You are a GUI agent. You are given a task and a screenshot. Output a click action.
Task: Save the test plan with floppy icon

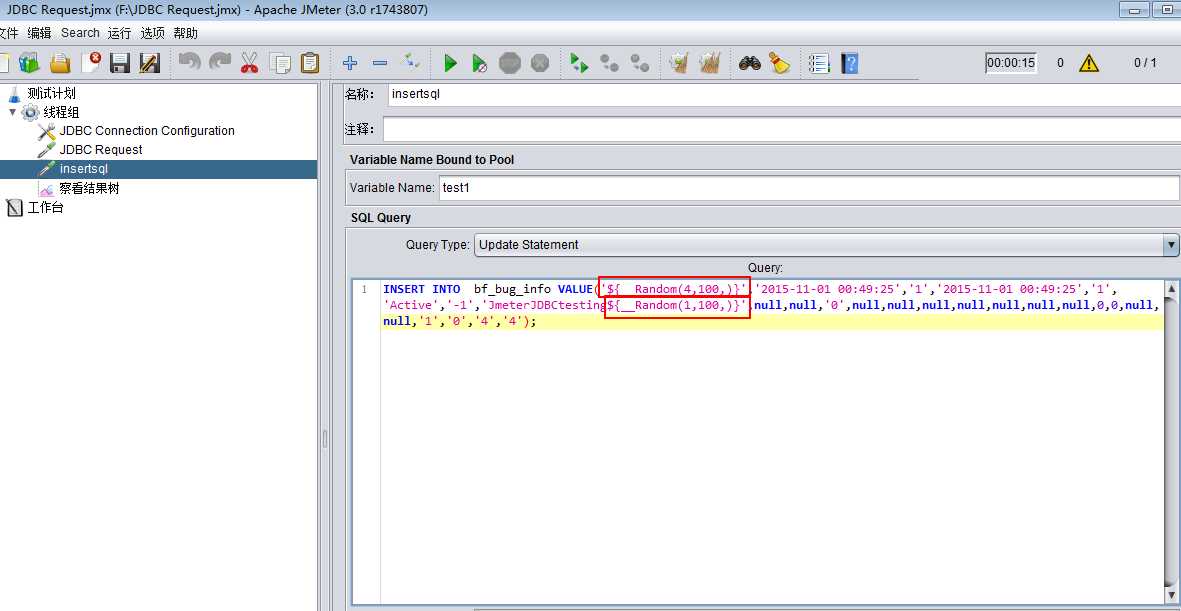click(x=120, y=63)
